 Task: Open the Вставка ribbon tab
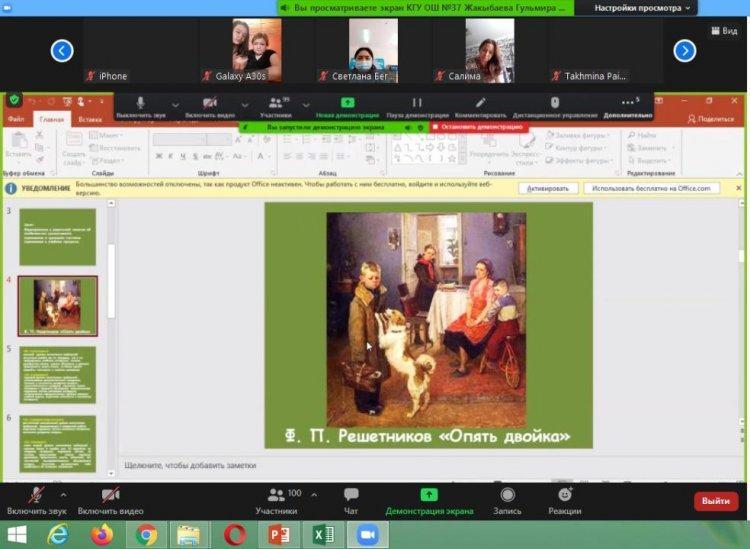pos(90,119)
